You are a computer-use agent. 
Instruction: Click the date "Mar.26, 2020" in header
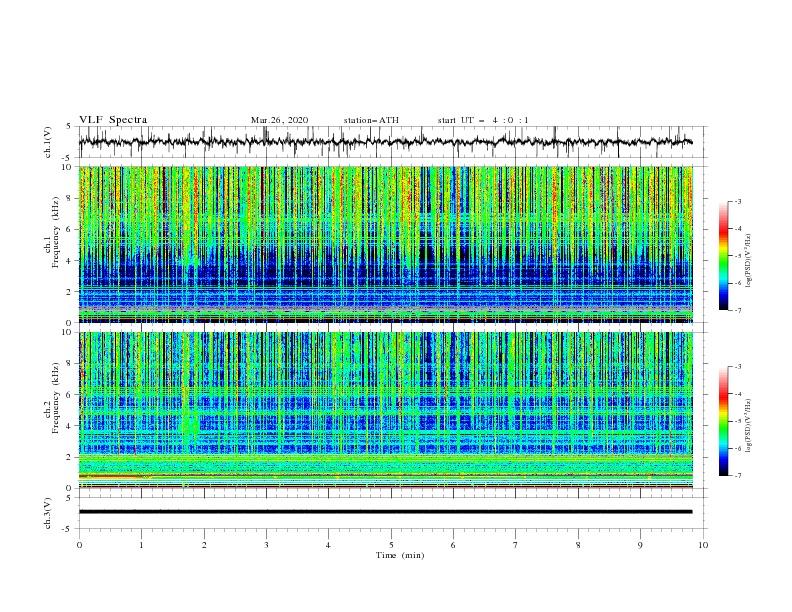point(279,120)
